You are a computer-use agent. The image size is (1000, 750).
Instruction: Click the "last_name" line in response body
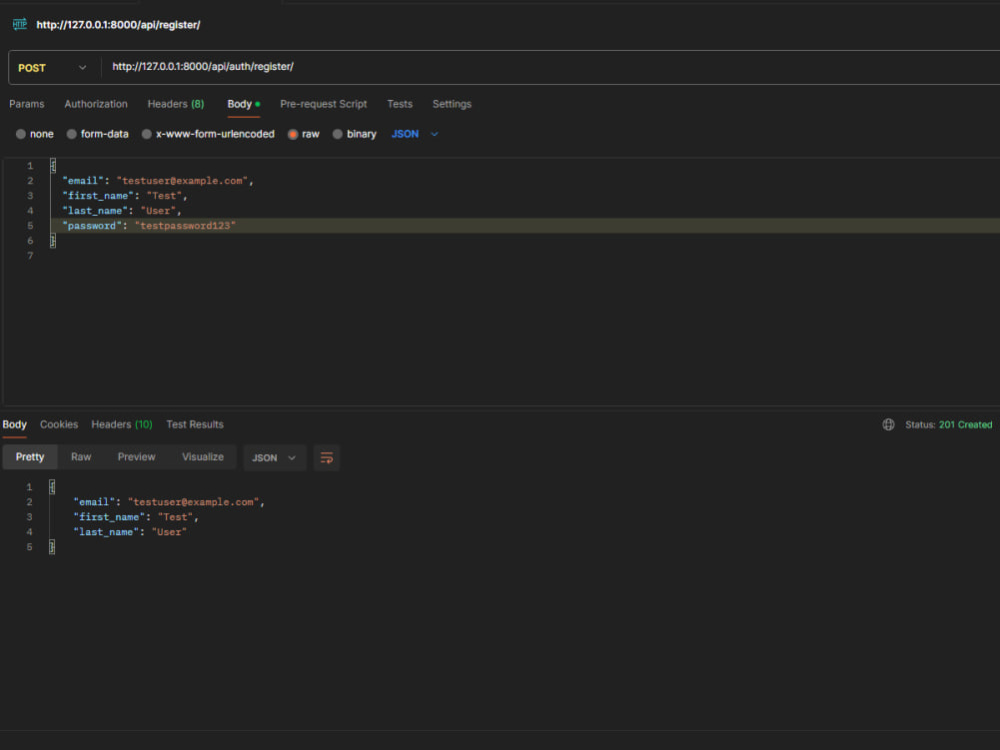[x=130, y=533]
